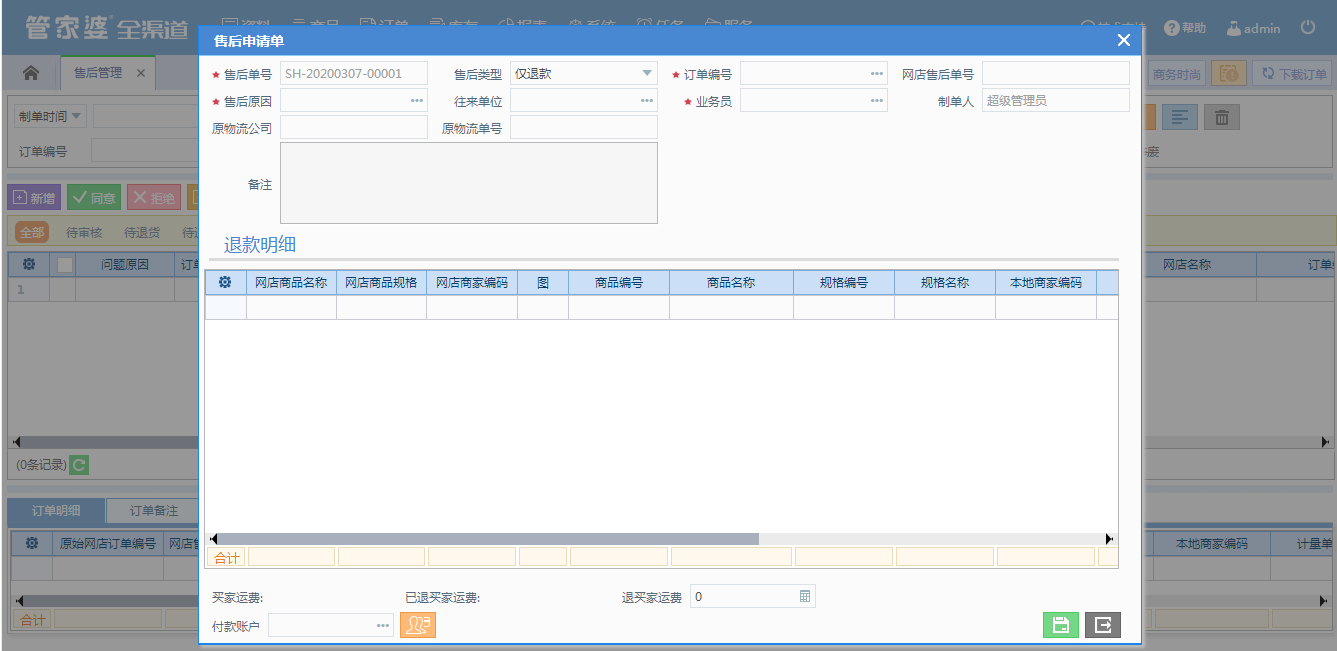Click the gear icon in 退款明细 table header
Image resolution: width=1337 pixels, height=651 pixels.
225,283
